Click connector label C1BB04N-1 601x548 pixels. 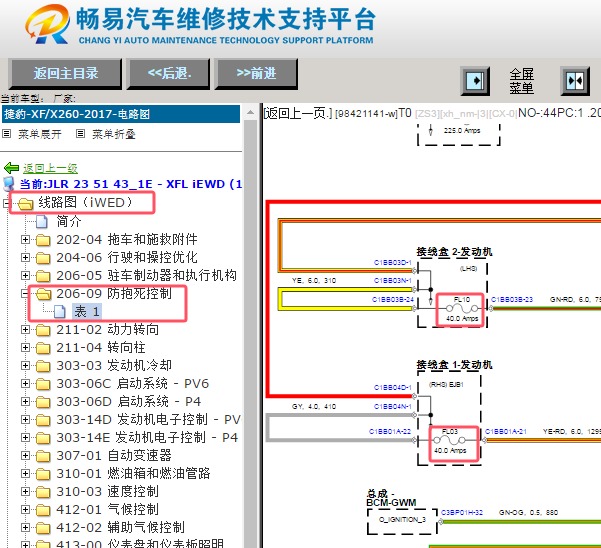click(x=392, y=406)
